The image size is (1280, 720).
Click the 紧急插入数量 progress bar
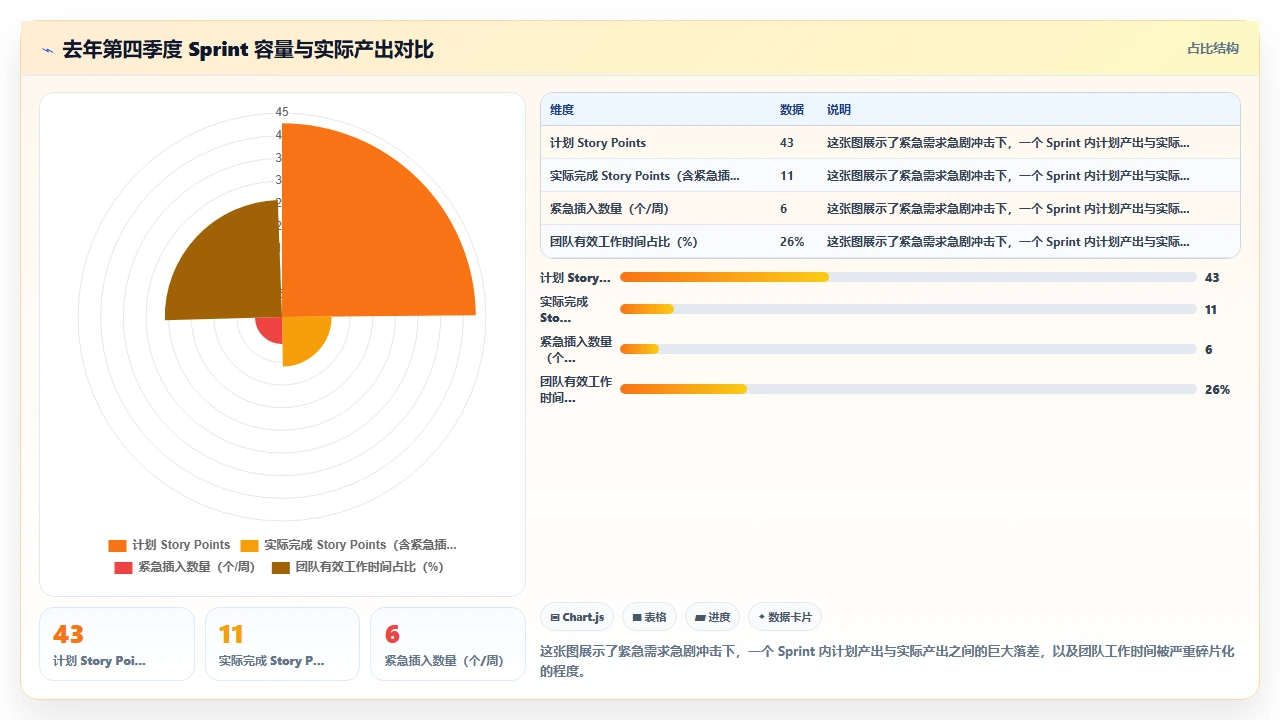click(908, 349)
